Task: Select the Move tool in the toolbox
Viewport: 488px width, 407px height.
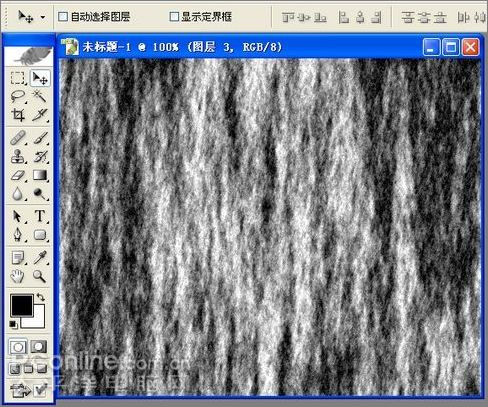Action: [40, 78]
